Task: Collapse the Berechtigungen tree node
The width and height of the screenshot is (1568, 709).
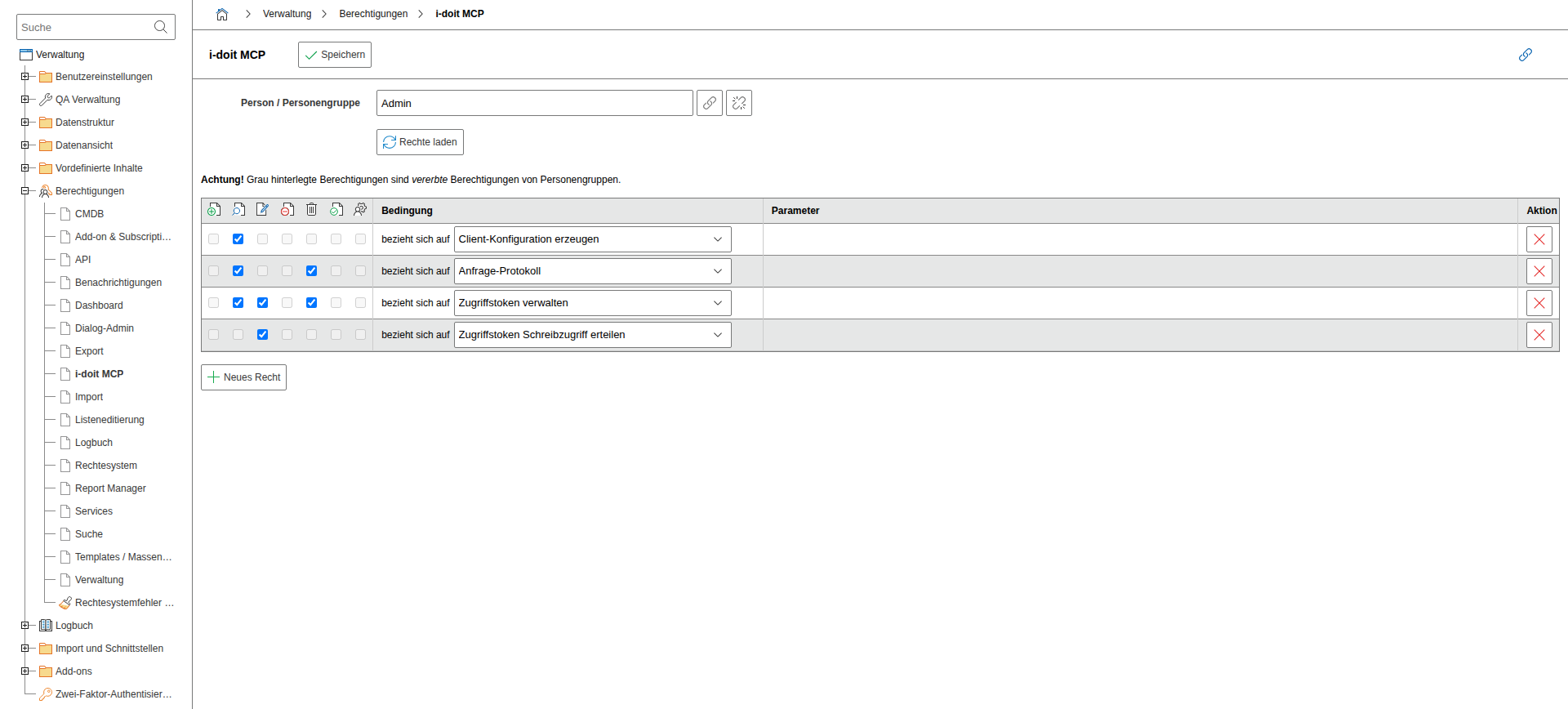Action: (x=25, y=191)
